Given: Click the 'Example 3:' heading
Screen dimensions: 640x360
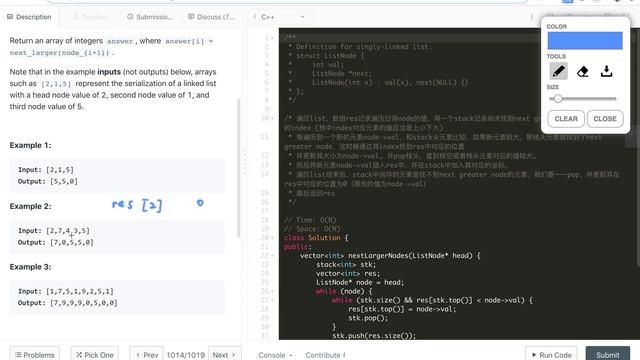Looking at the screenshot, I should tap(31, 267).
